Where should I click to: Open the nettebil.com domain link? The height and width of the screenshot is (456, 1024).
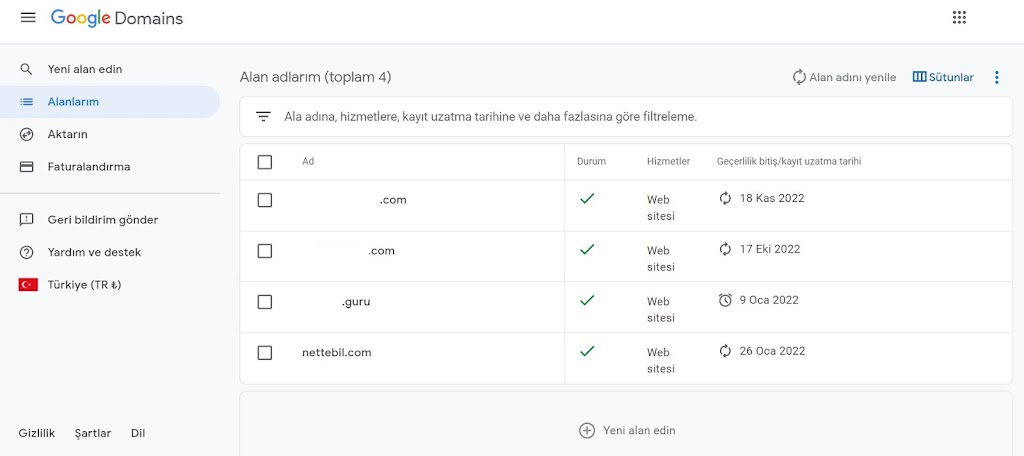tap(336, 353)
